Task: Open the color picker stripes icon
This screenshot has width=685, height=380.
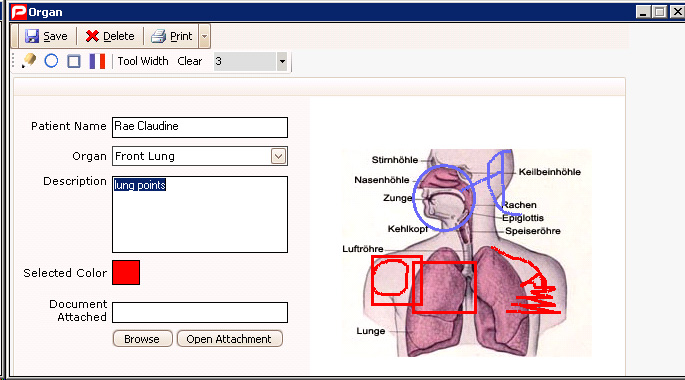Action: (97, 61)
